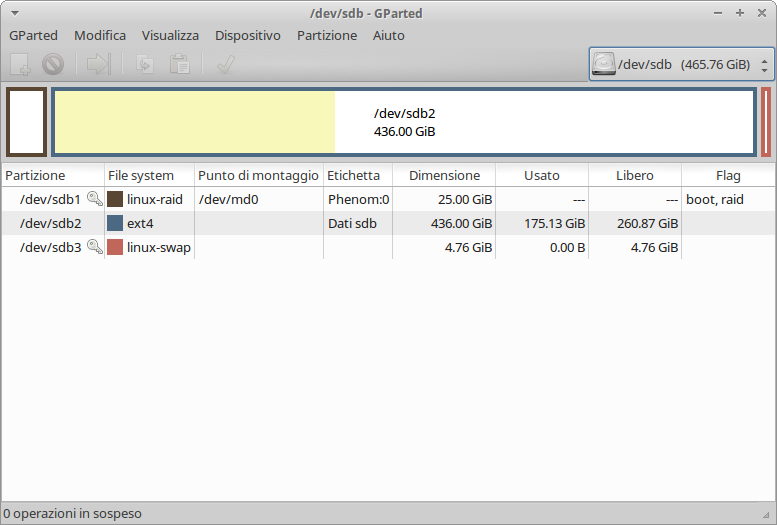Click the Delete partition toolbar icon
The width and height of the screenshot is (777, 525).
point(53,65)
